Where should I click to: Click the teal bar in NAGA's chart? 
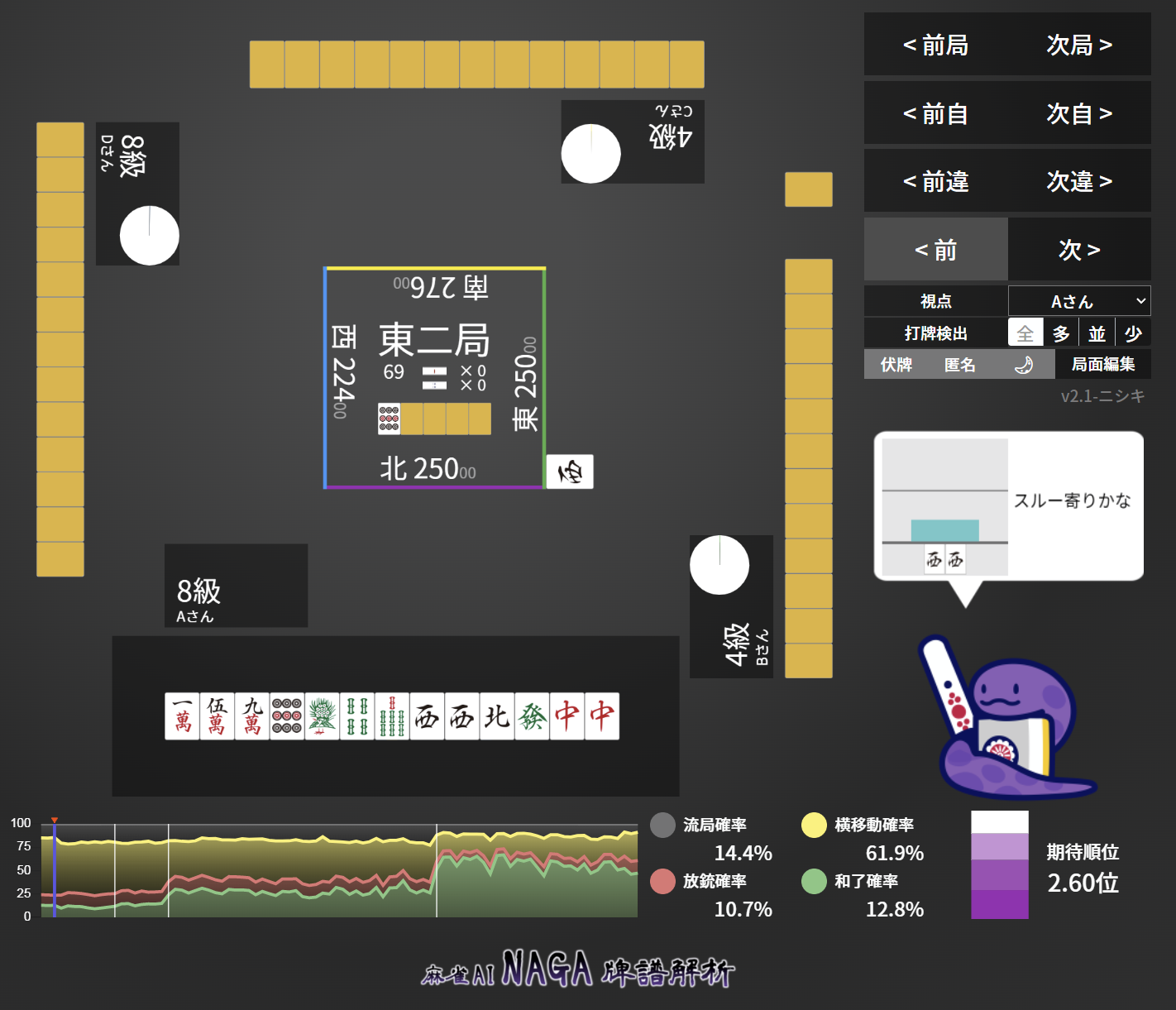pyautogui.click(x=945, y=530)
